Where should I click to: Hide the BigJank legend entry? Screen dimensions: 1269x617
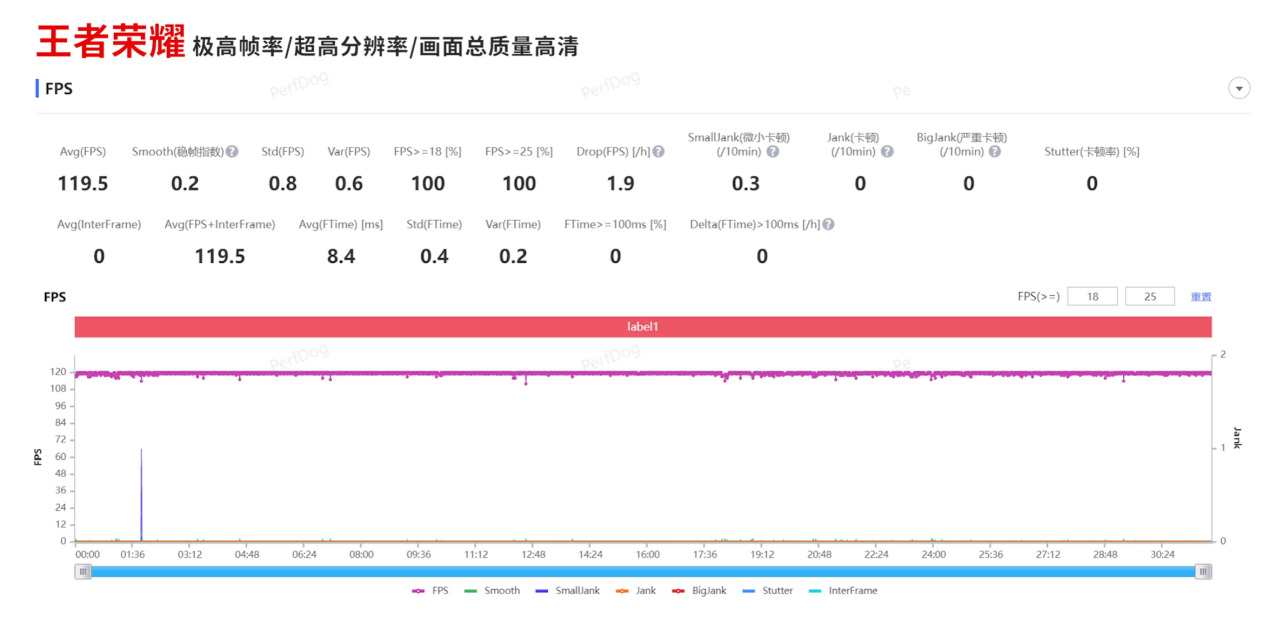point(702,591)
